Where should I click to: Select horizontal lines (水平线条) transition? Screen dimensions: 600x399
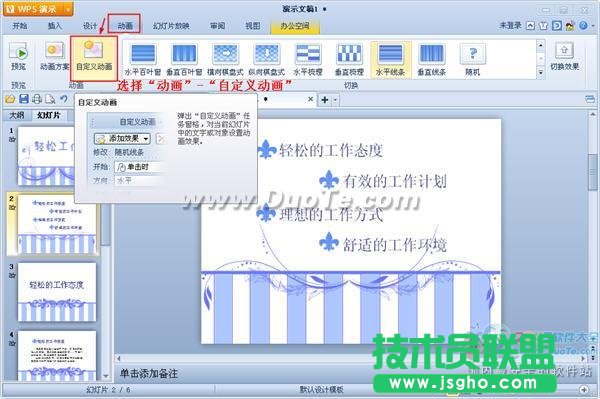[390, 59]
